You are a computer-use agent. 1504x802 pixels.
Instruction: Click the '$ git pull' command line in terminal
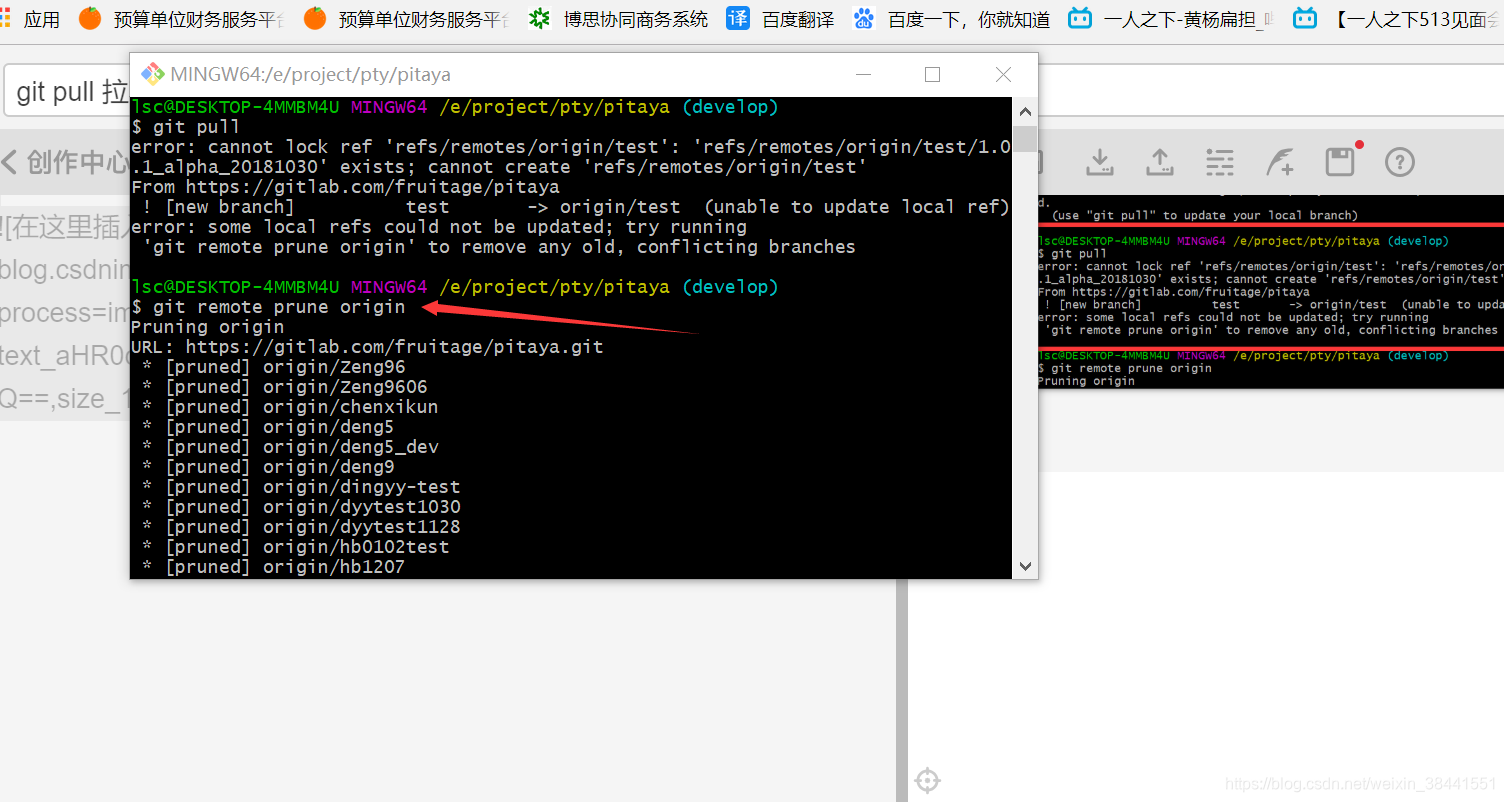tap(186, 127)
